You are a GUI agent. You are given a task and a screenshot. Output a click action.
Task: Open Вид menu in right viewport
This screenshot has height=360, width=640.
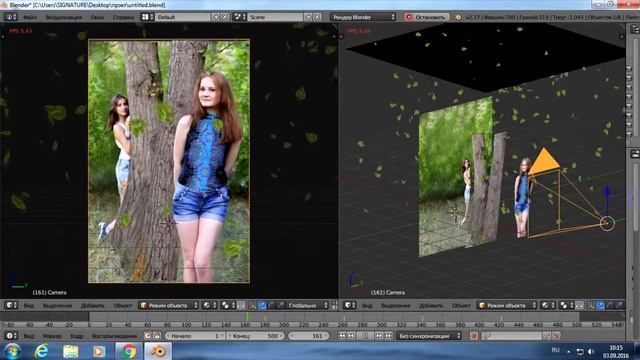367,305
